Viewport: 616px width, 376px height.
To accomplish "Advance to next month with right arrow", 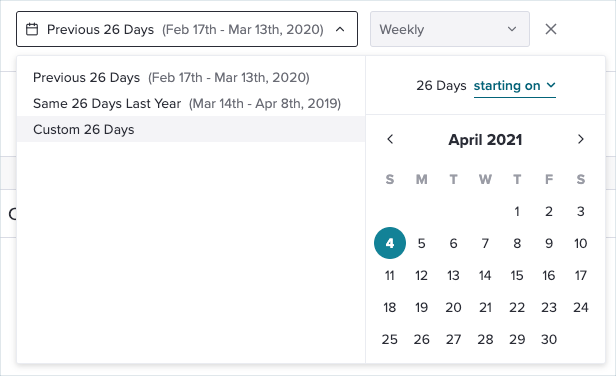I will [581, 139].
